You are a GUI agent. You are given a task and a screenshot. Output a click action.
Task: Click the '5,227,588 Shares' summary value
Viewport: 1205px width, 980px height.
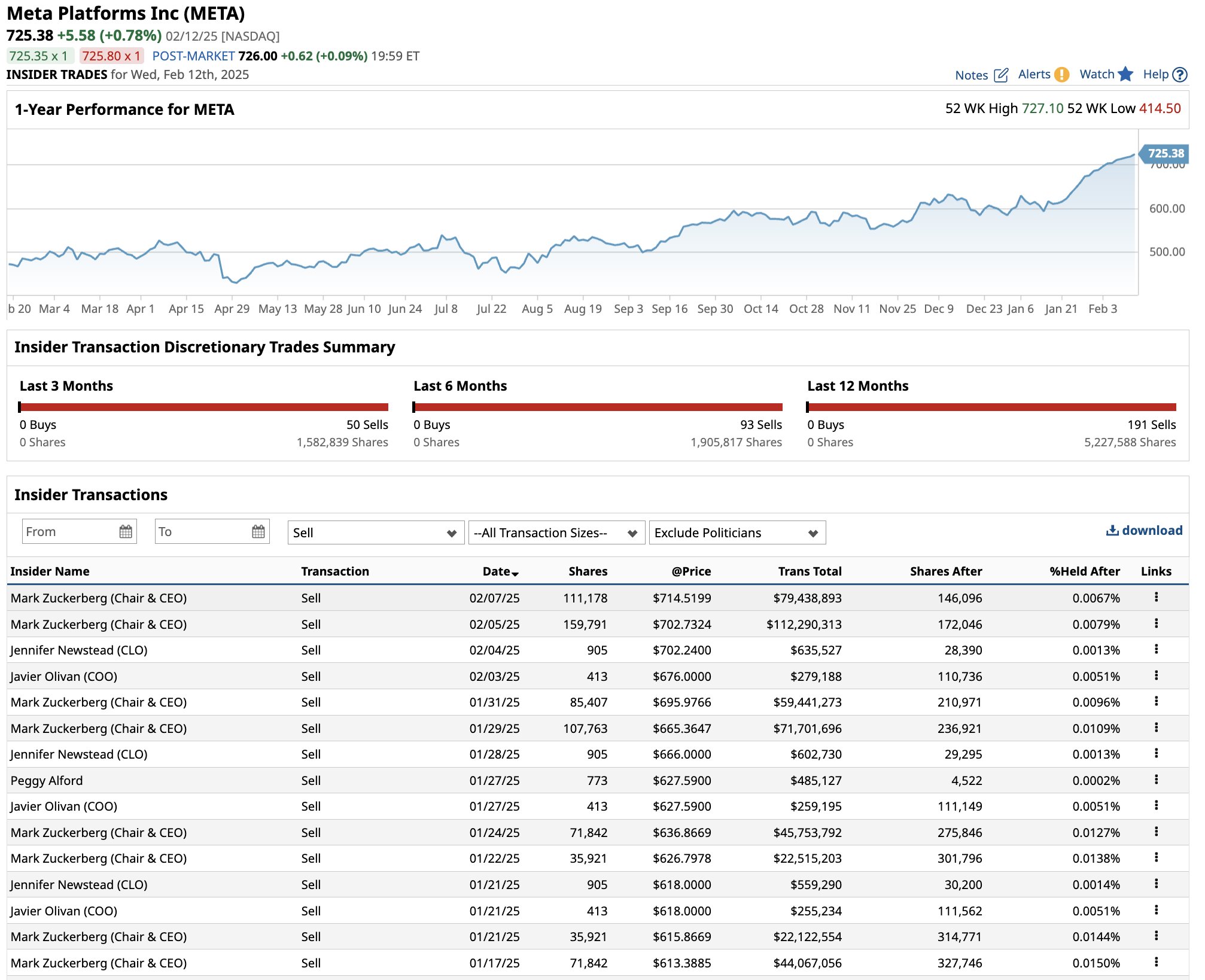click(1130, 442)
